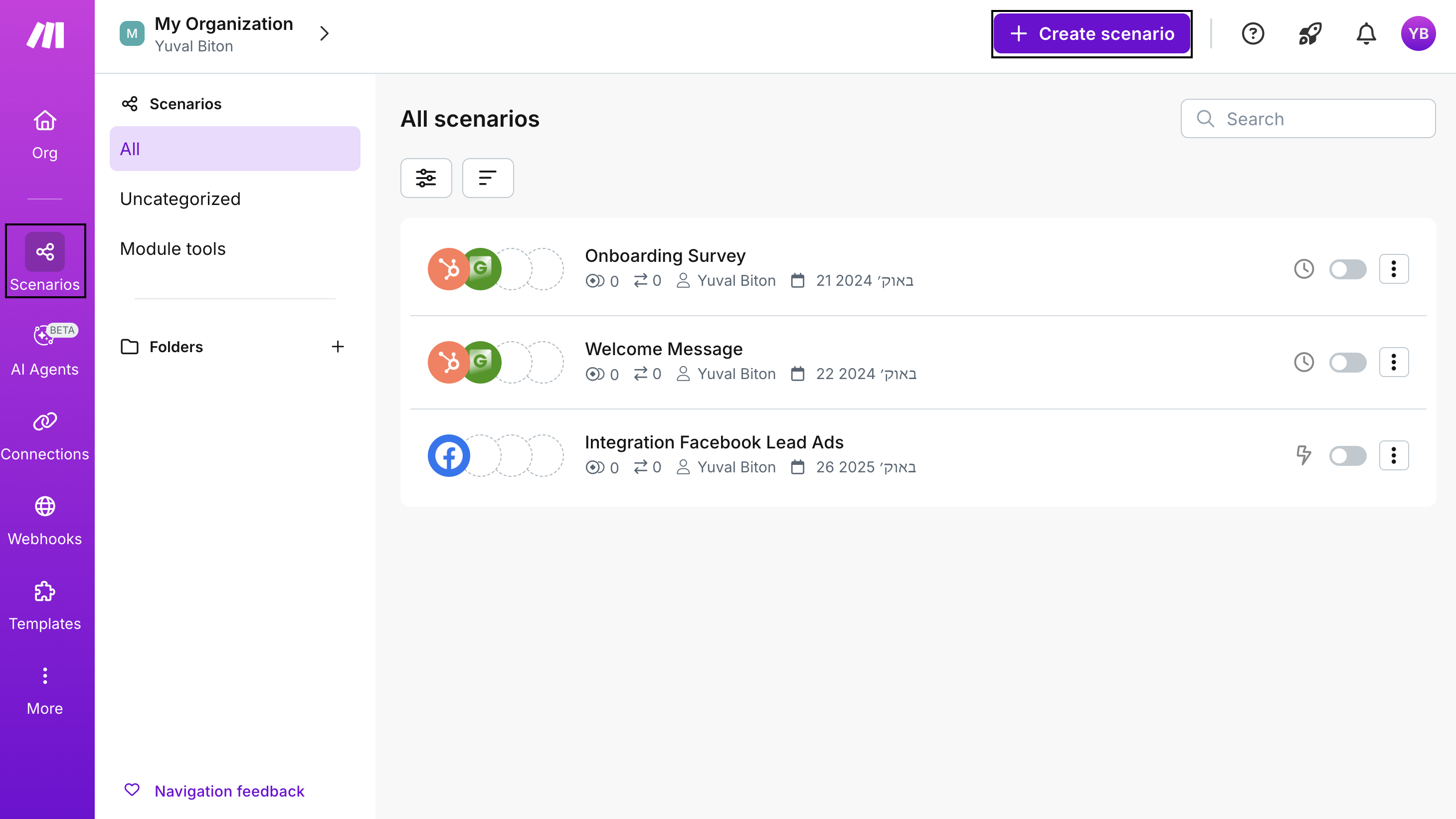Screen dimensions: 1456x819
Task: Open Welcome Message three-dot menu
Action: 1393,362
